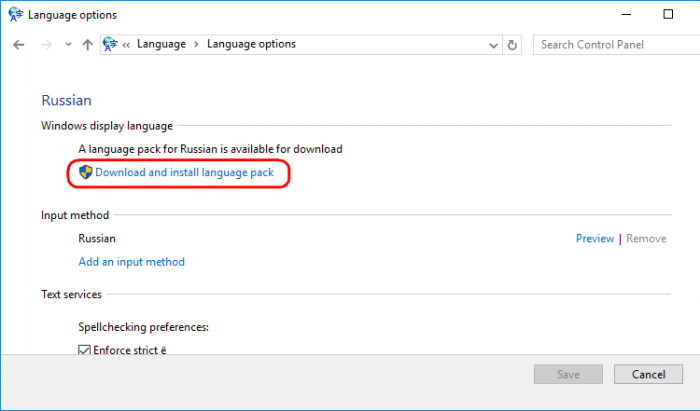Image resolution: width=700 pixels, height=411 pixels.
Task: Refresh the Language options page
Action: tap(512, 45)
